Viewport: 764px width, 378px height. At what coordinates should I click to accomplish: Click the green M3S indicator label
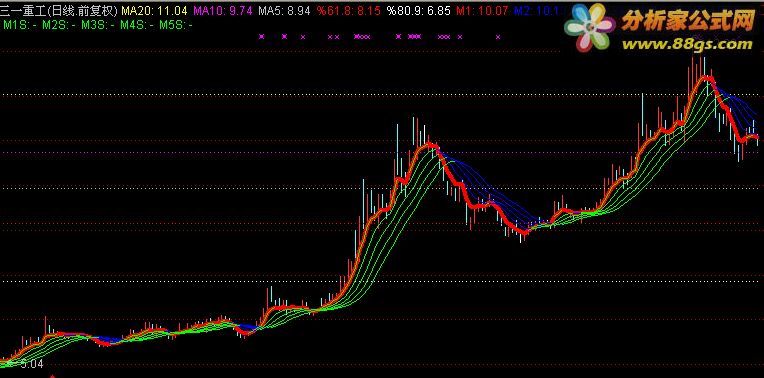coord(98,25)
